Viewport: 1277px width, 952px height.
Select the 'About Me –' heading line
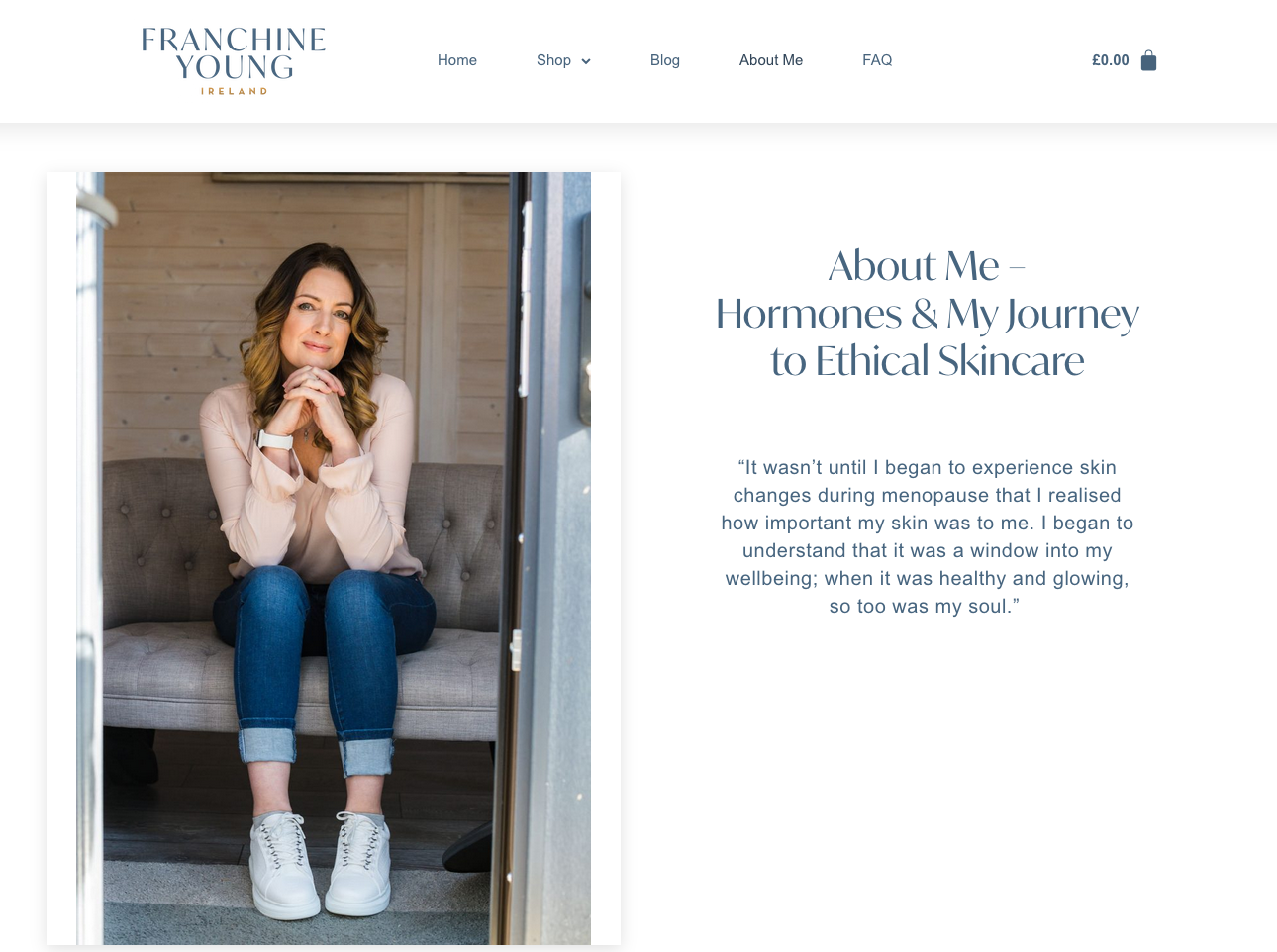927,266
